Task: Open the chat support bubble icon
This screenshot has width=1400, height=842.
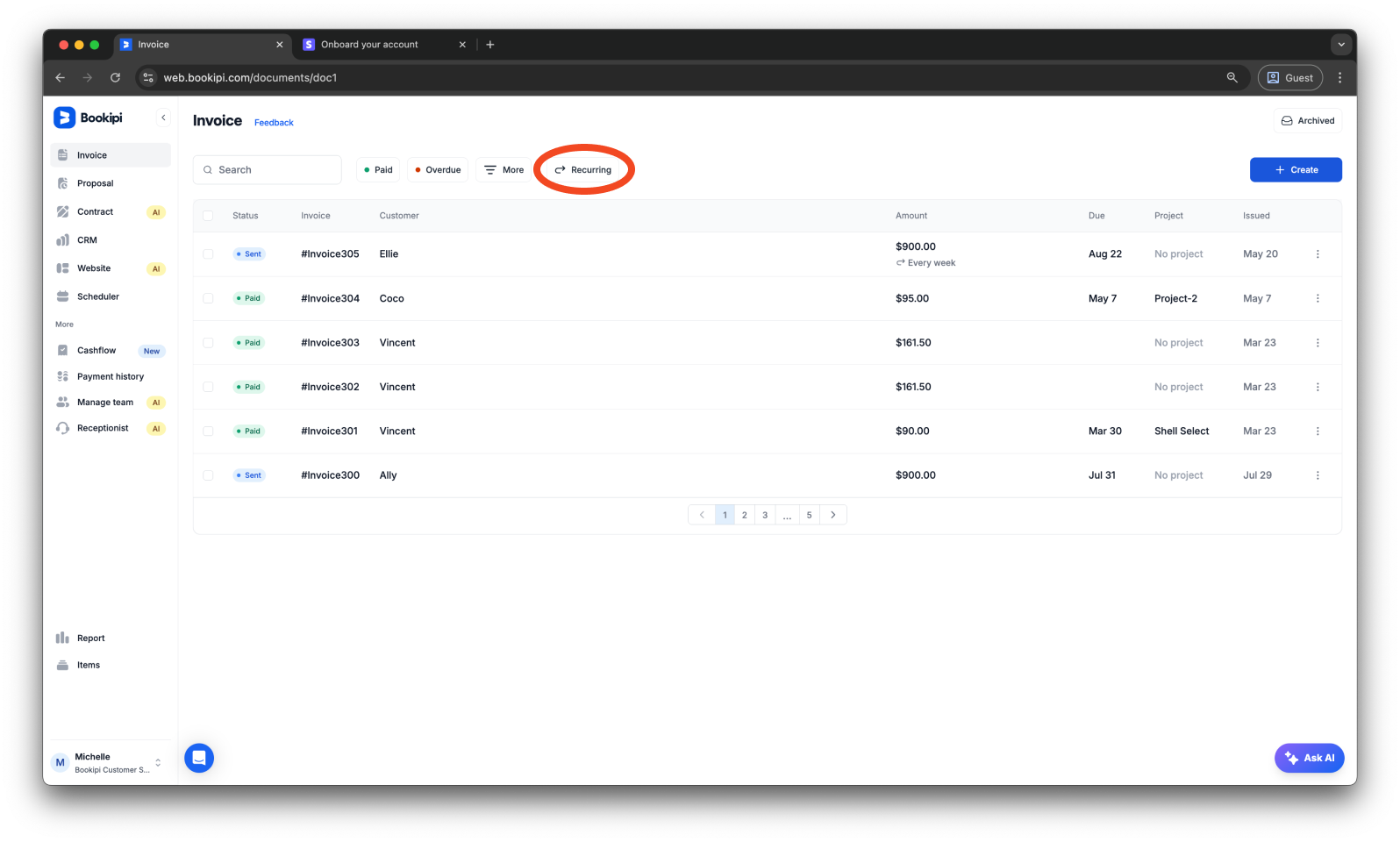Action: [199, 758]
